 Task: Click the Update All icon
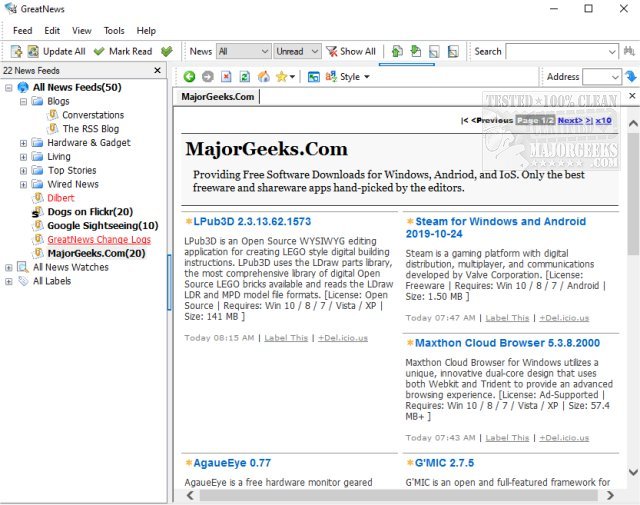[33, 51]
